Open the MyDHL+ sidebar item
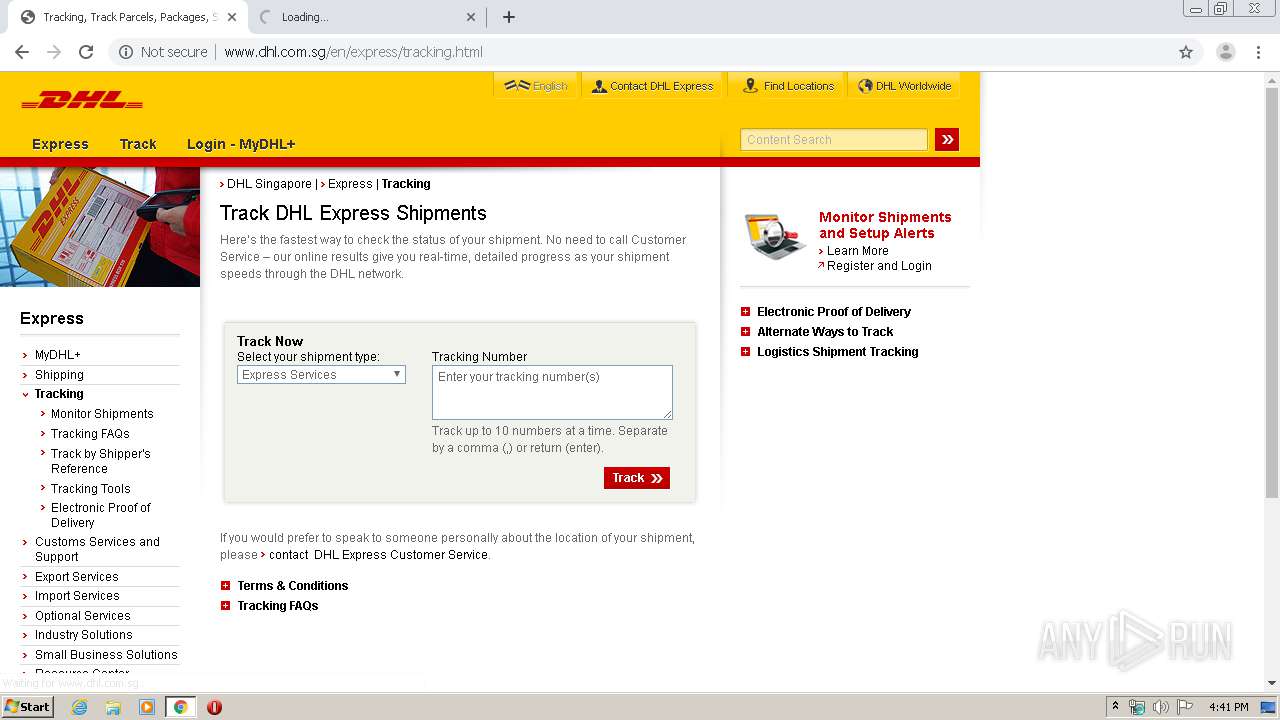The height and width of the screenshot is (720, 1280). coord(58,355)
